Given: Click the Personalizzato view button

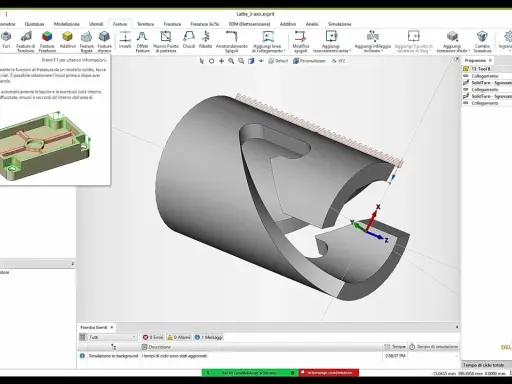Looking at the screenshot, I should (x=309, y=61).
